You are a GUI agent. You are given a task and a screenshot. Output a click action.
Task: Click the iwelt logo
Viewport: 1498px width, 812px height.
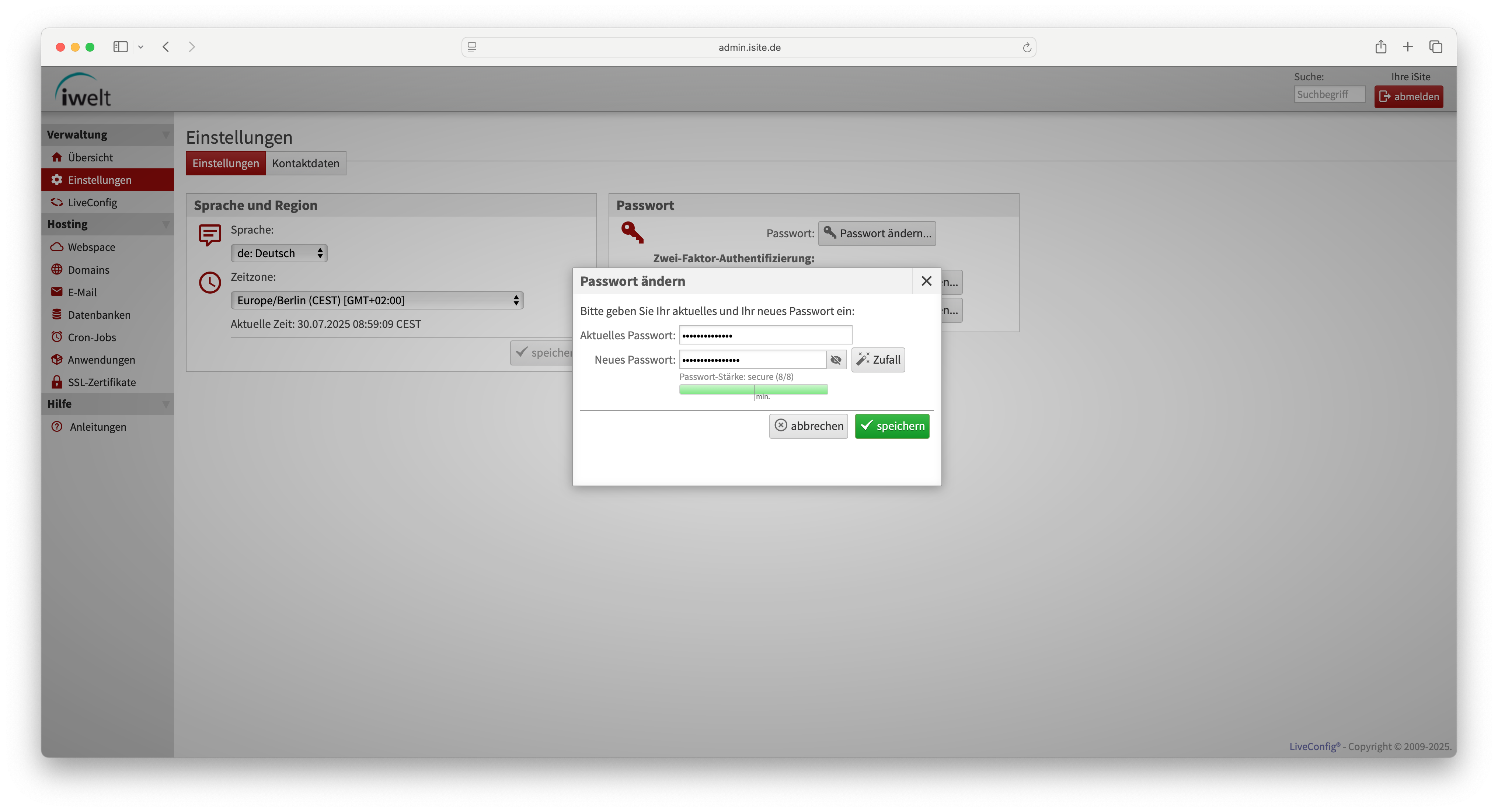(83, 90)
